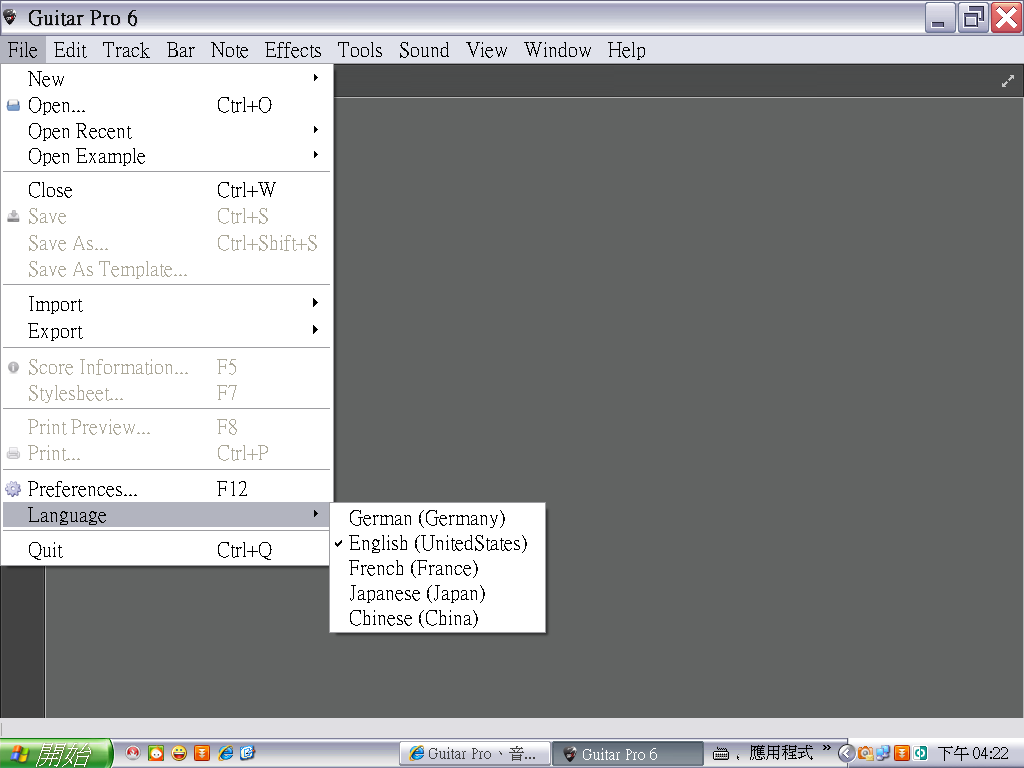Open the View menu

point(487,50)
